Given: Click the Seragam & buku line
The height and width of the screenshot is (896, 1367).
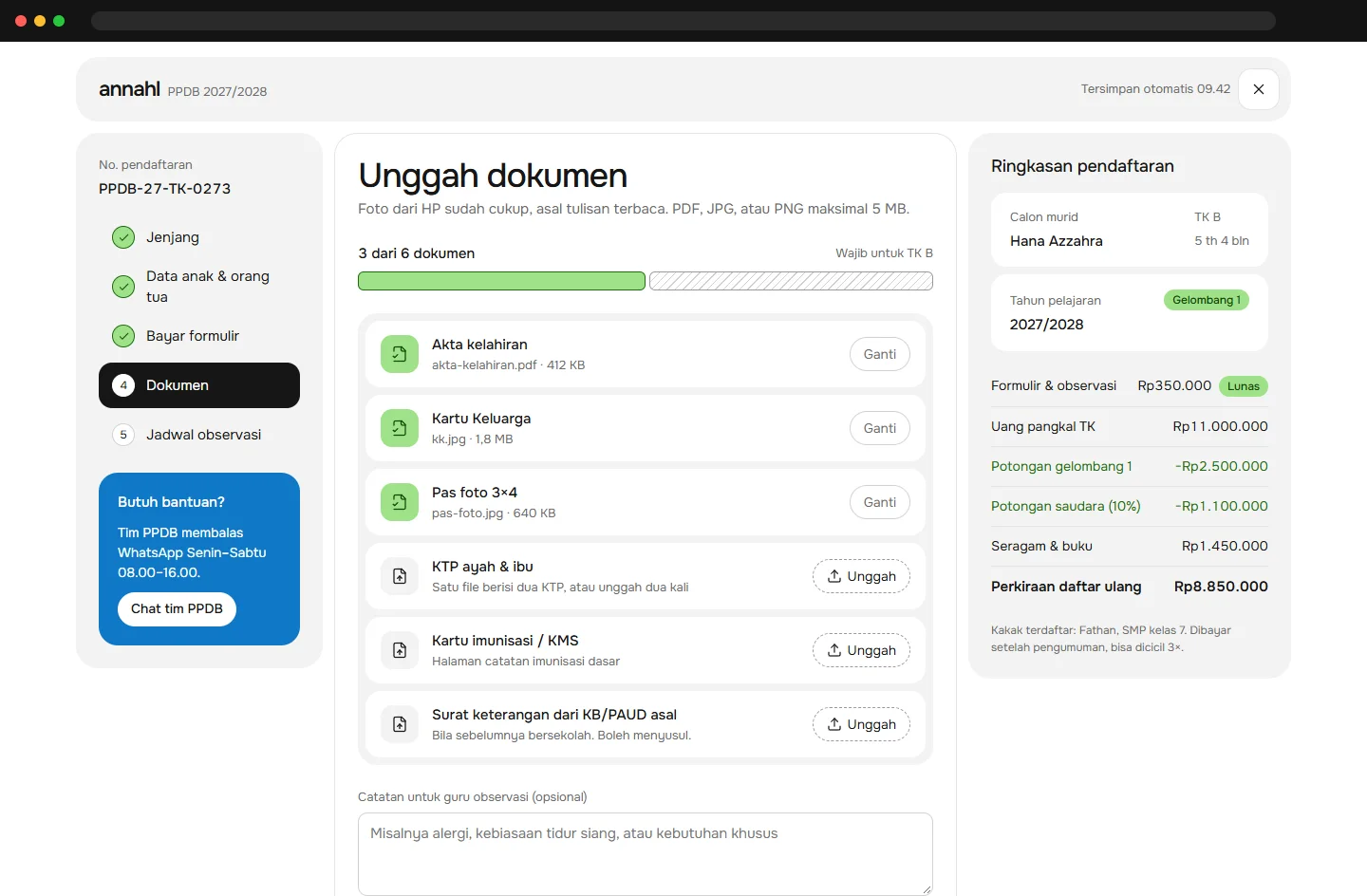Looking at the screenshot, I should click(1130, 546).
